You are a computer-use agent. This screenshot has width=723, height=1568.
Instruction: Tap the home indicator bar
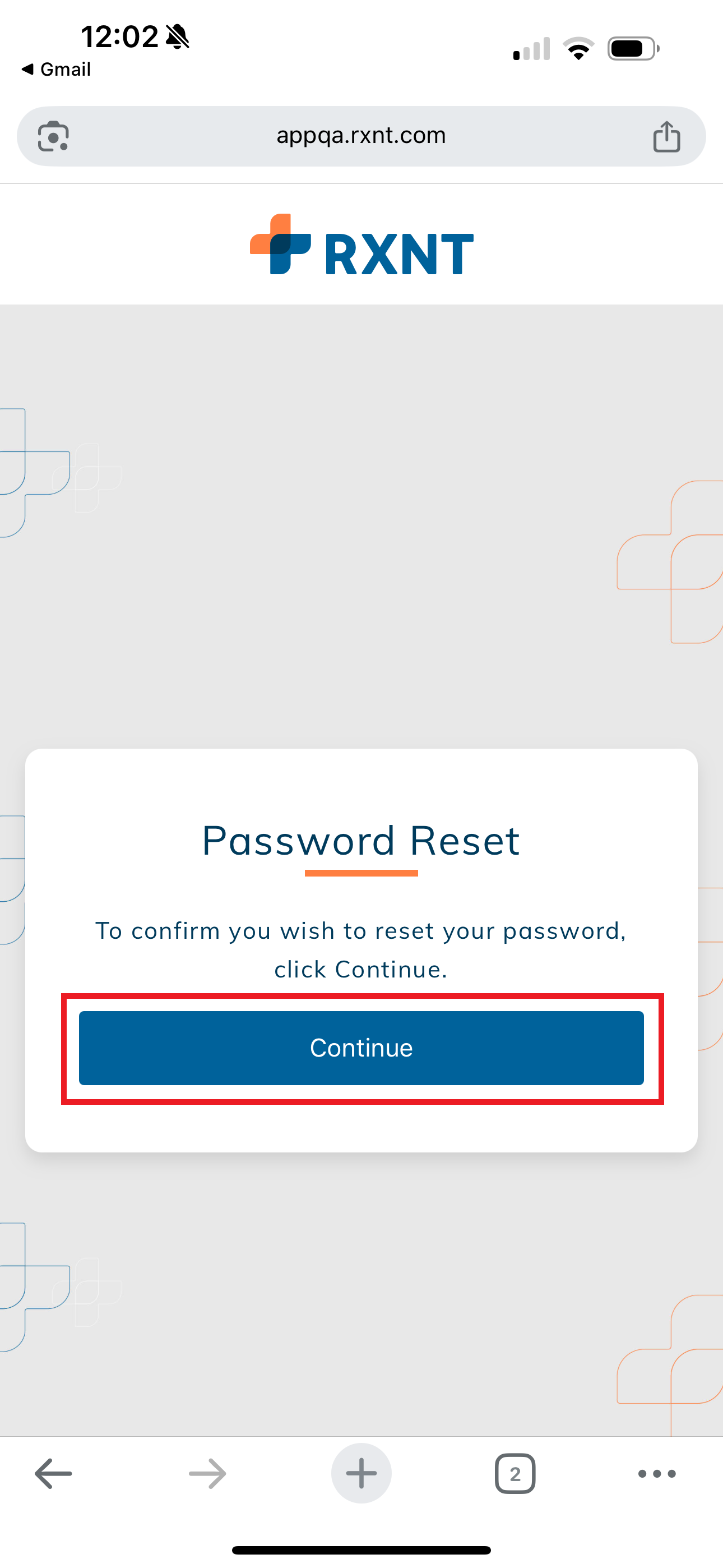361,1549
